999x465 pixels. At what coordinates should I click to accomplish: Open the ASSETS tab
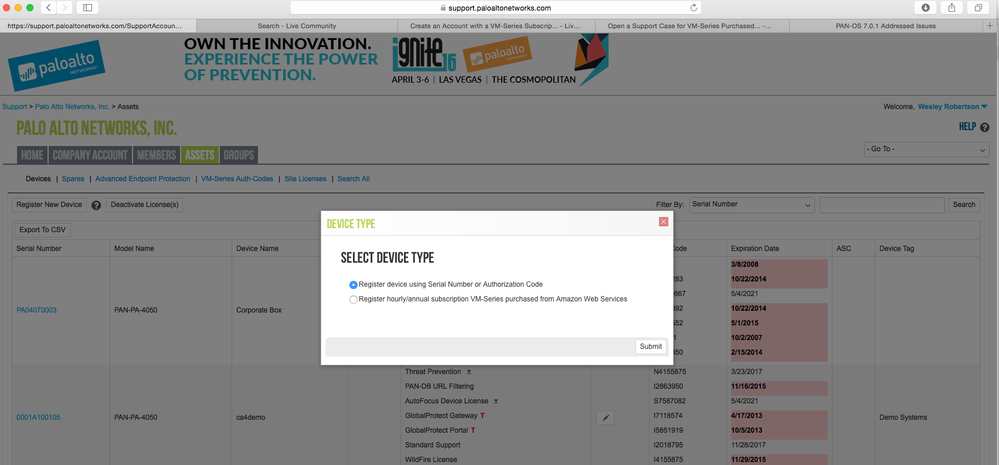[199, 155]
